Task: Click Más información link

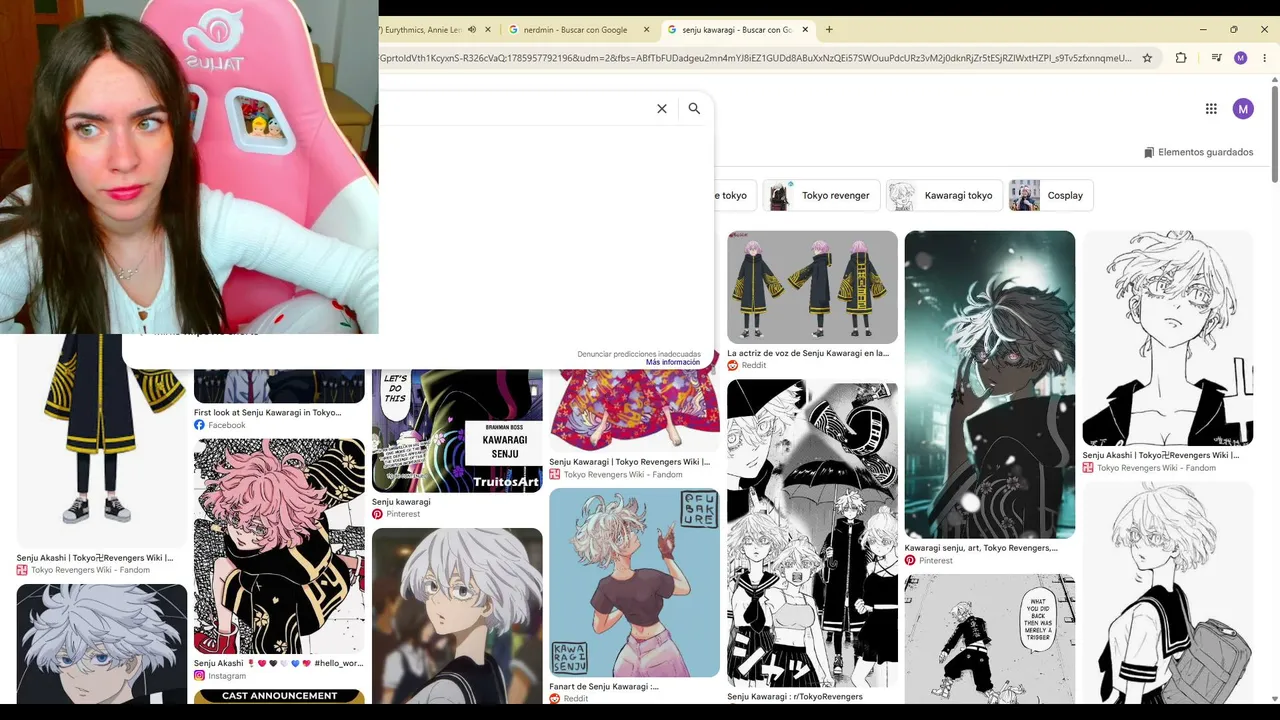Action: (x=673, y=362)
